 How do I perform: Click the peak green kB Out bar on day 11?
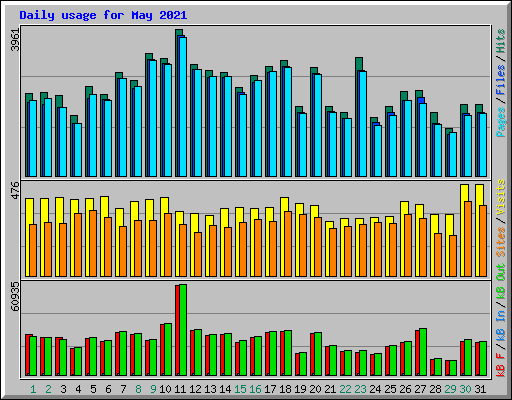click(183, 330)
